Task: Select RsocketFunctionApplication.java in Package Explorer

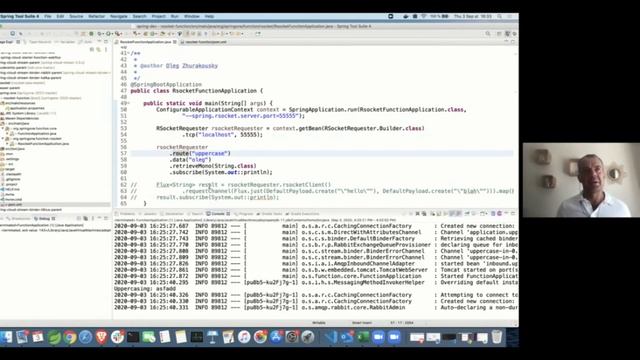Action: pos(42,144)
